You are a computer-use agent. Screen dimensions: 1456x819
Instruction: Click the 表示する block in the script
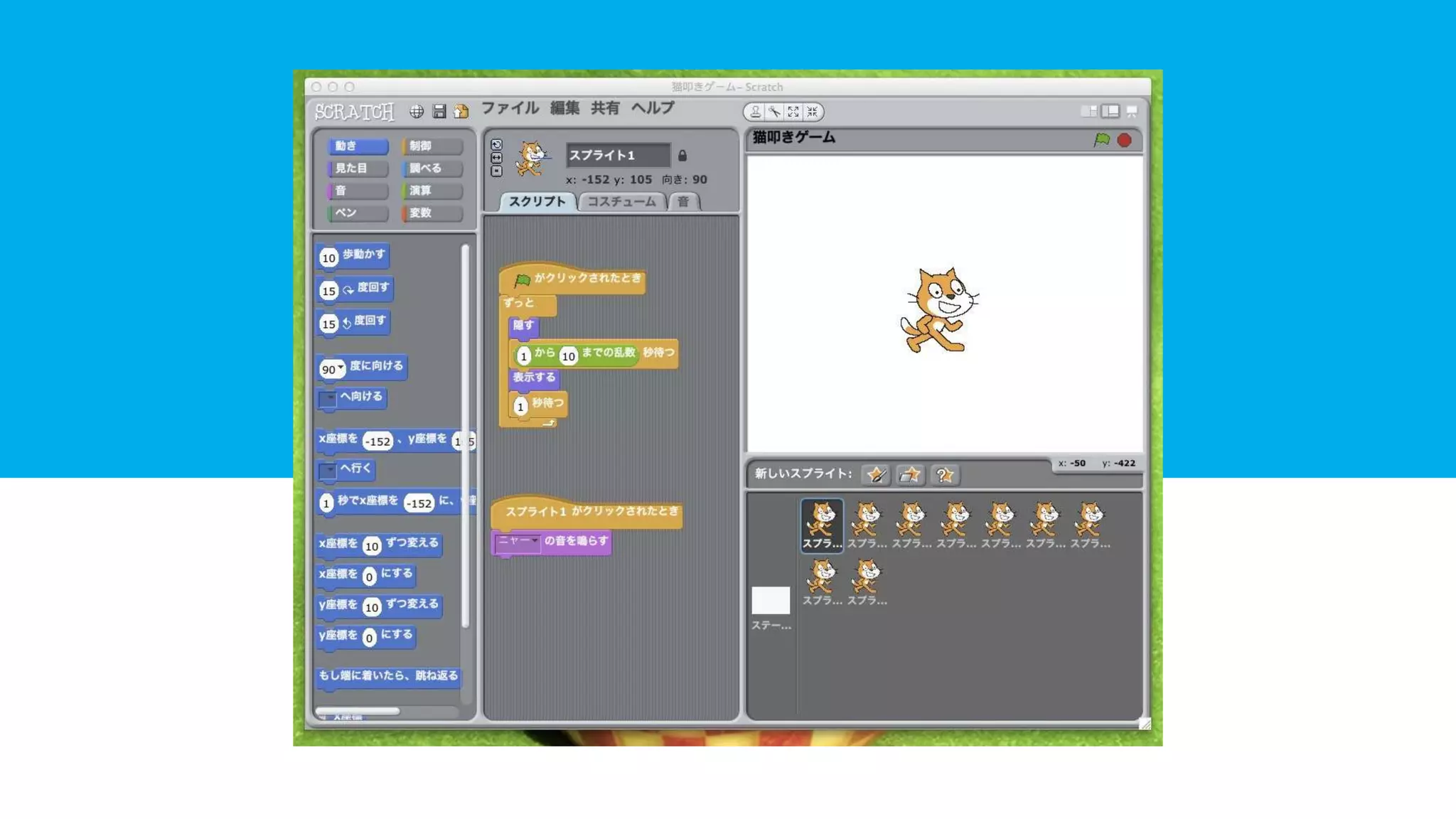click(535, 378)
